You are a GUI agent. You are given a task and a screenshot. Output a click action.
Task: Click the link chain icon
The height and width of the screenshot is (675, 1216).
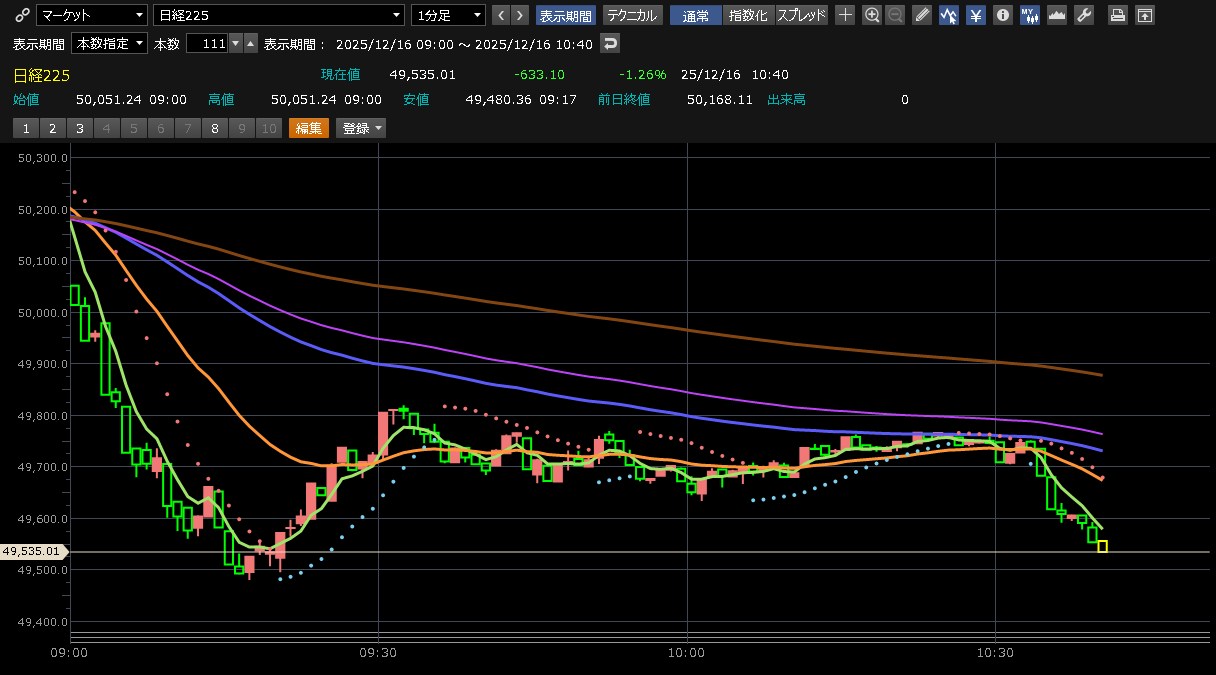coord(22,15)
